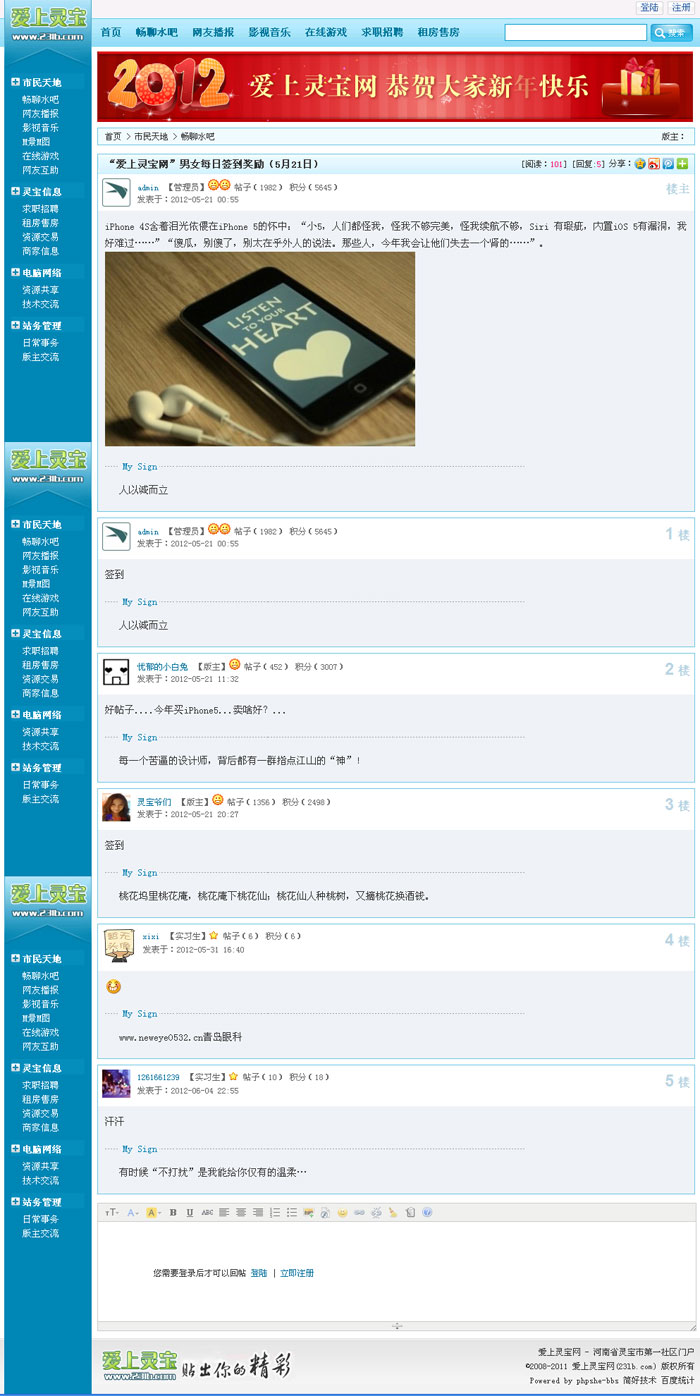
Task: Open font size dropdown in editor
Action: [112, 1212]
